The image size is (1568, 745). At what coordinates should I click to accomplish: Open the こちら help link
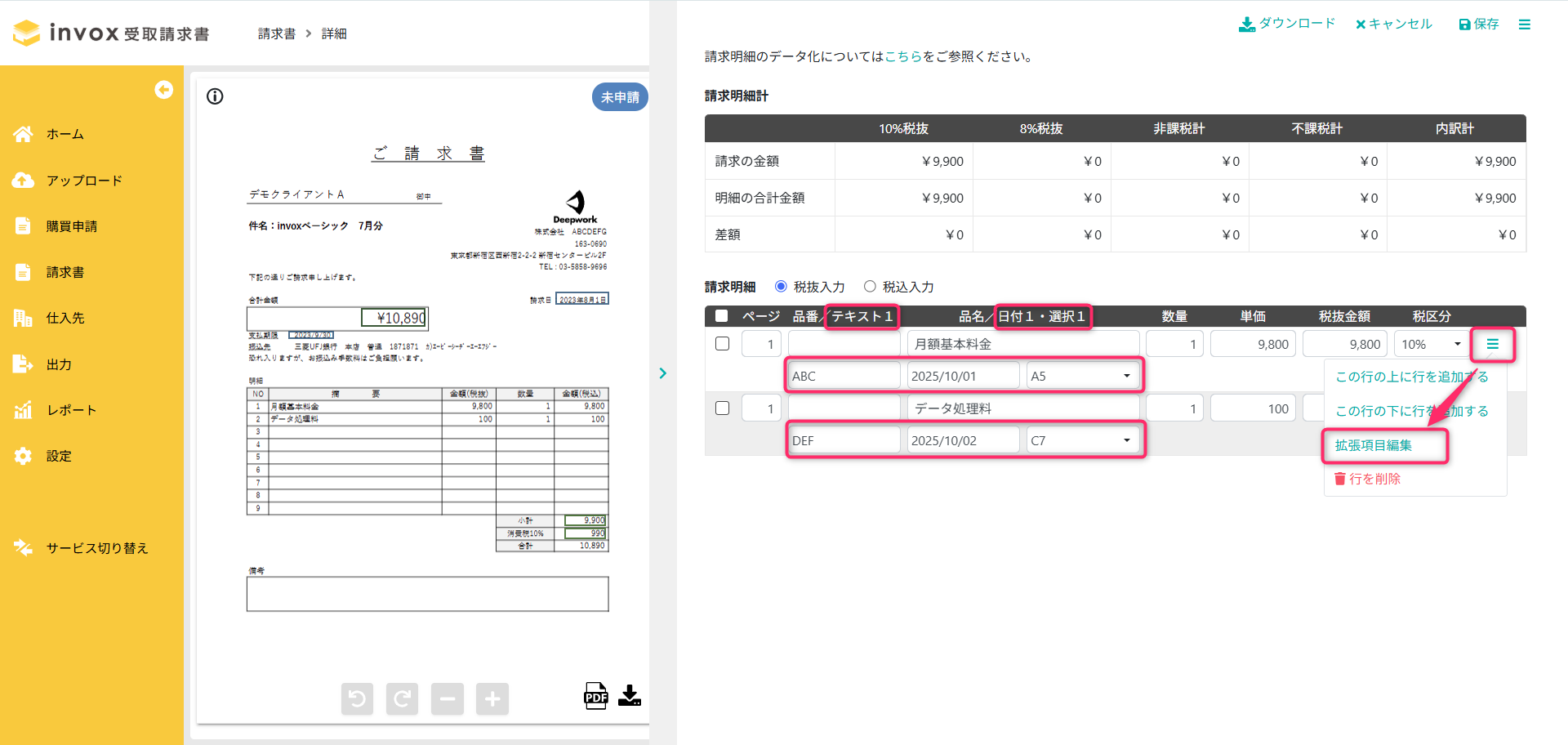click(903, 56)
